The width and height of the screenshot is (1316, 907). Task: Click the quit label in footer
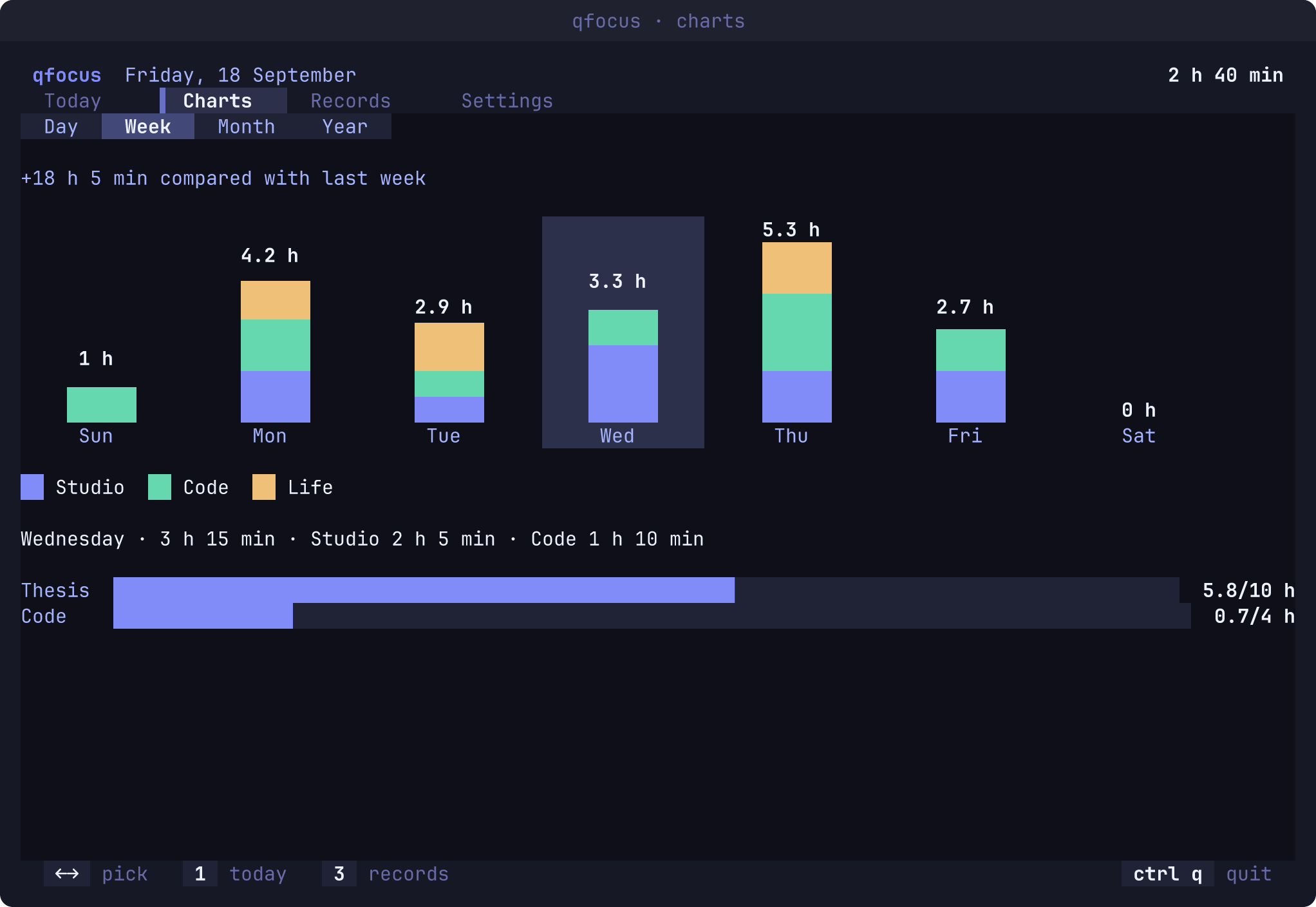1249,874
